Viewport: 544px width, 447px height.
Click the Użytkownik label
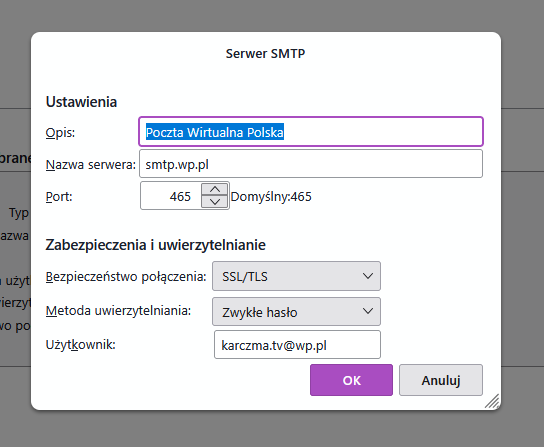[80, 345]
